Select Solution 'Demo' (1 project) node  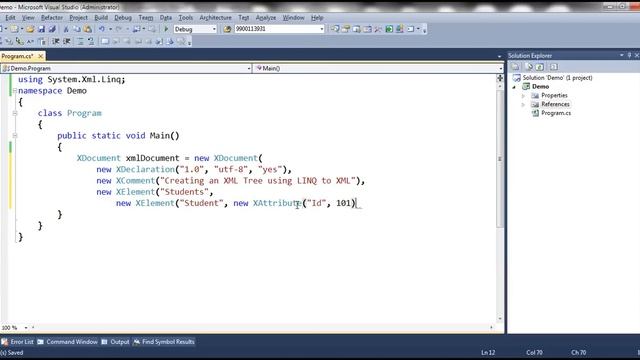point(557,78)
